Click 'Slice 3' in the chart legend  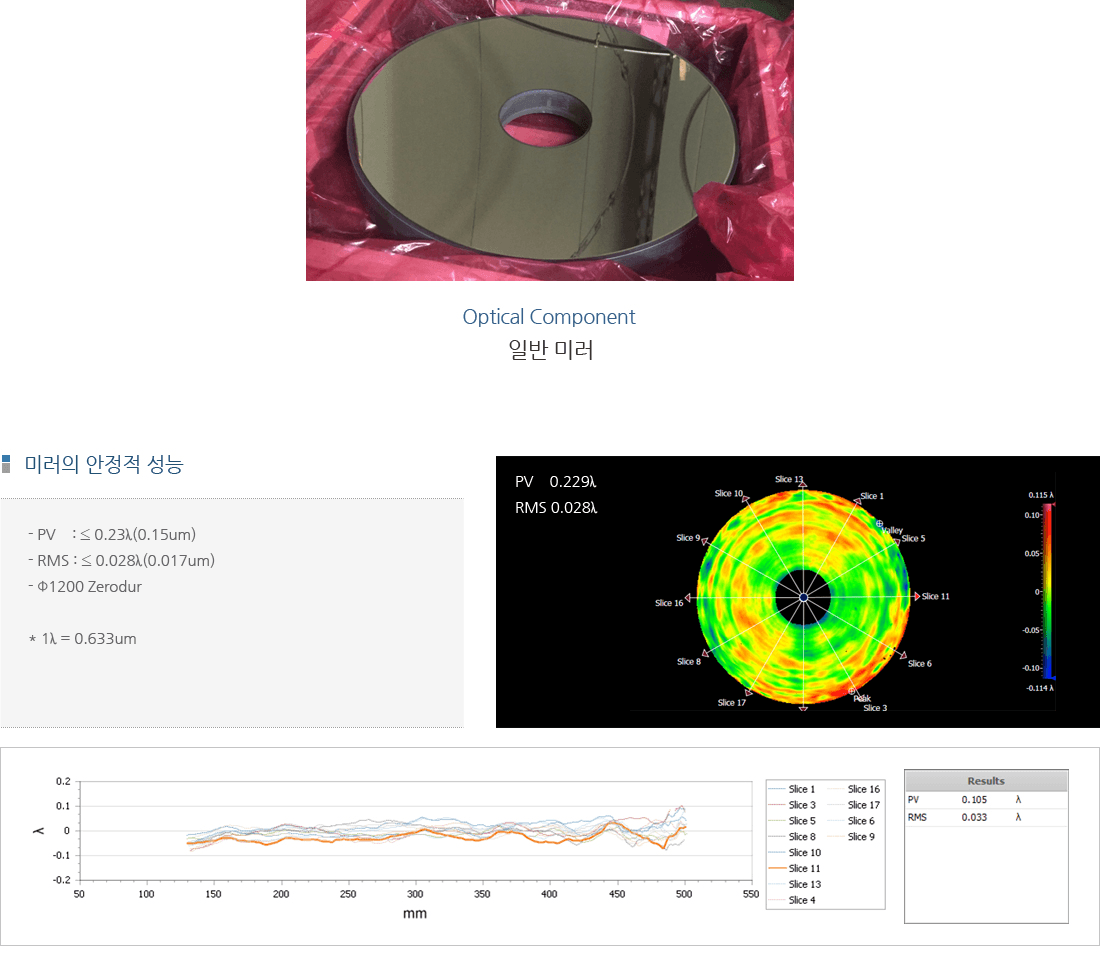coord(802,805)
